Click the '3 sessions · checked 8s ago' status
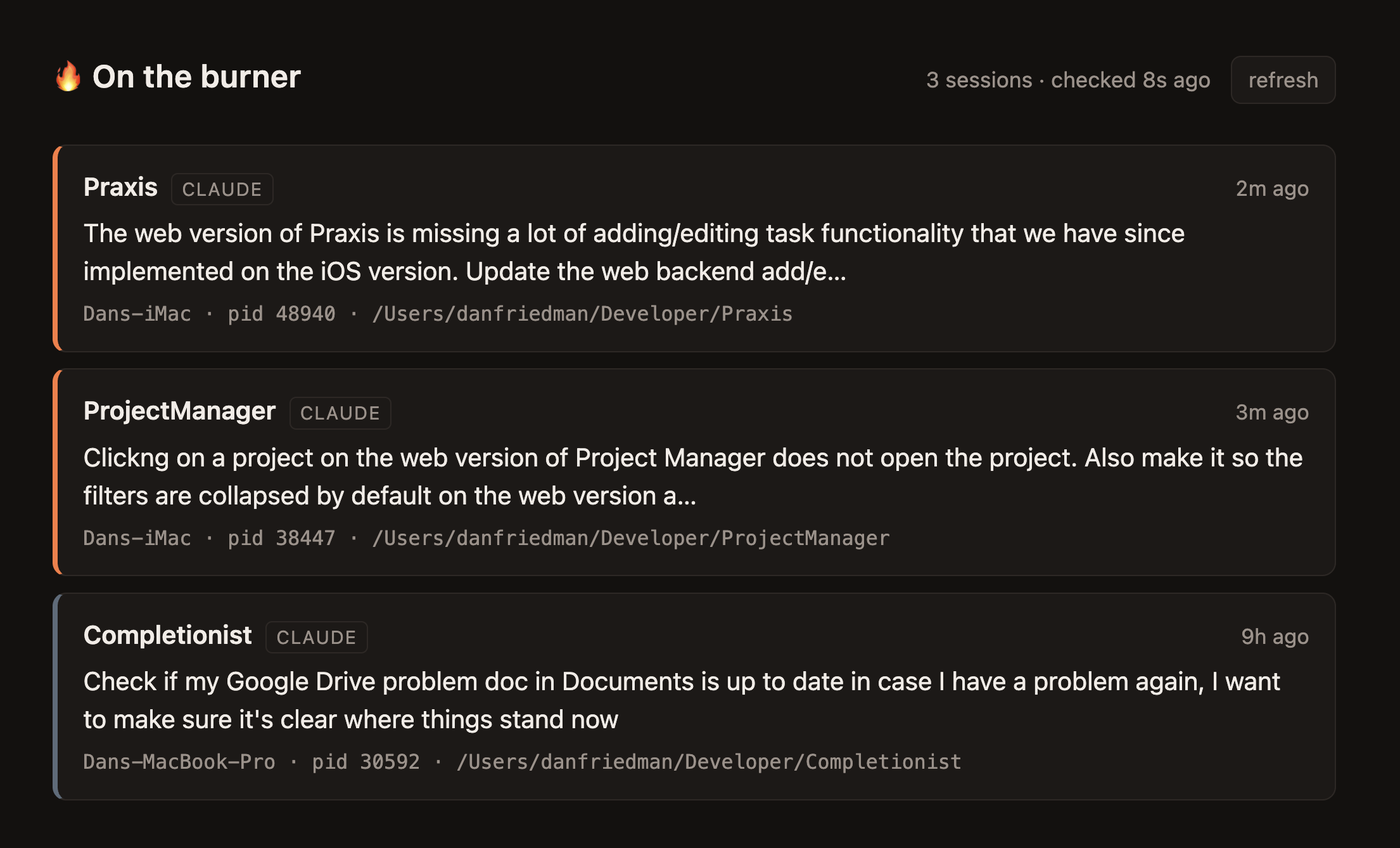 coord(1068,80)
